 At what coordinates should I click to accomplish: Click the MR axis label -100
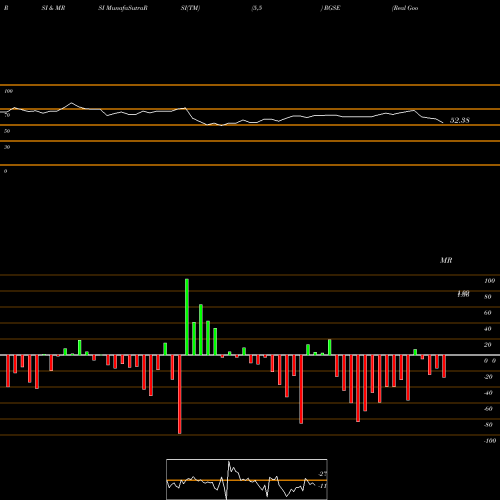(x=490, y=441)
